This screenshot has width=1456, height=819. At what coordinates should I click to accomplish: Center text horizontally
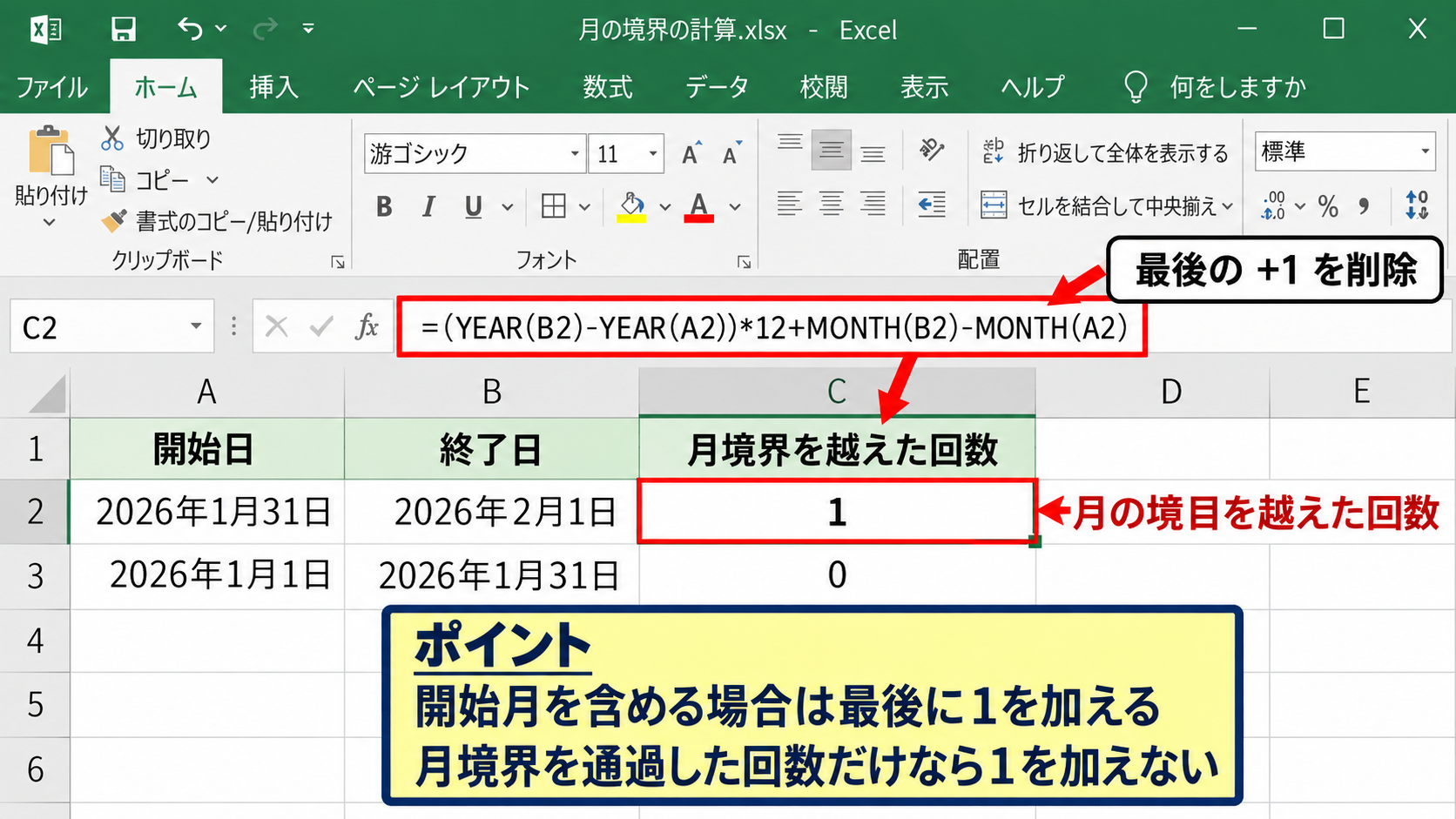[x=831, y=204]
